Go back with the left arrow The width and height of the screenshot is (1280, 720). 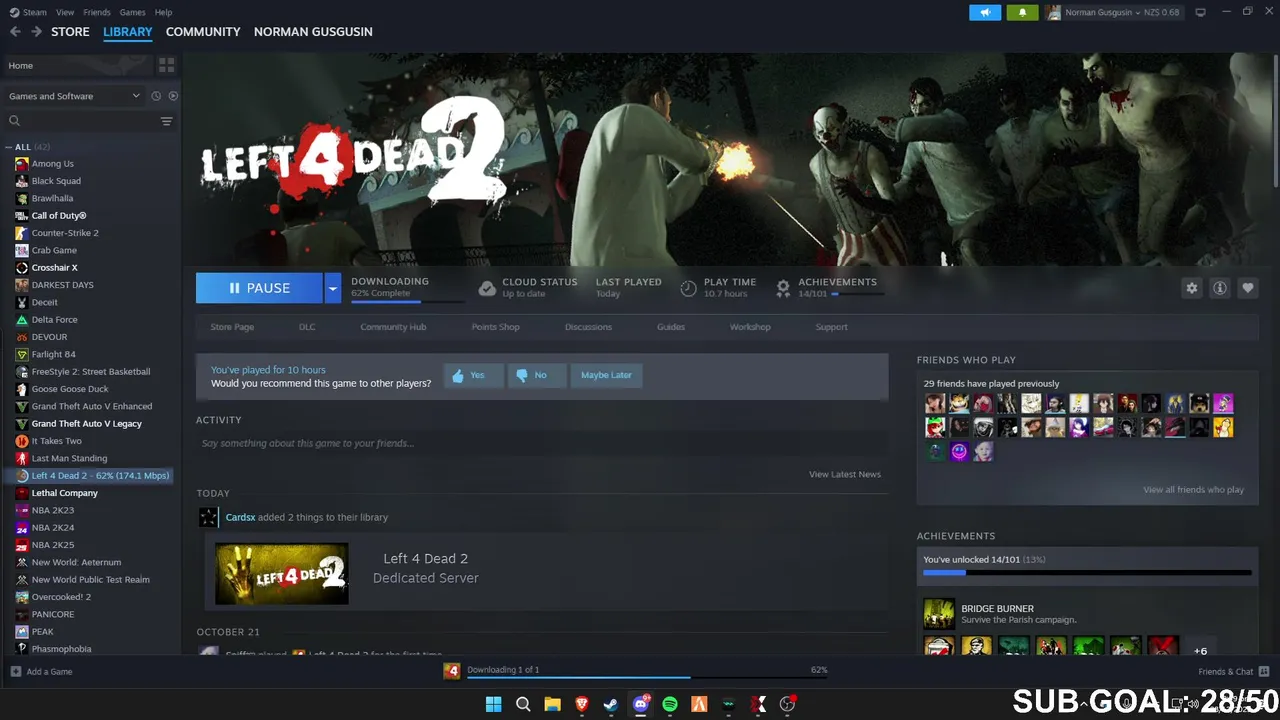(x=15, y=32)
